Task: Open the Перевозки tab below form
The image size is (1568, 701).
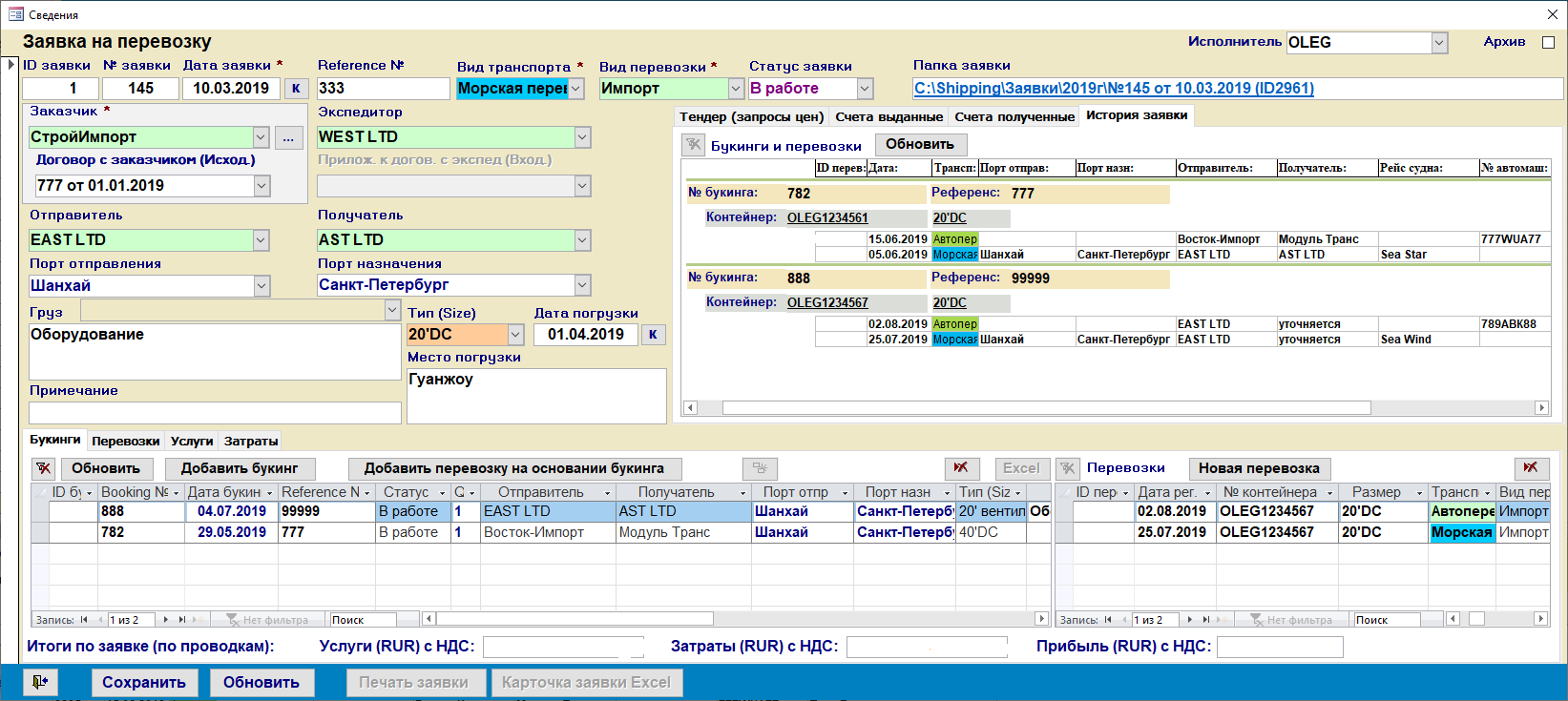Action: [x=125, y=441]
